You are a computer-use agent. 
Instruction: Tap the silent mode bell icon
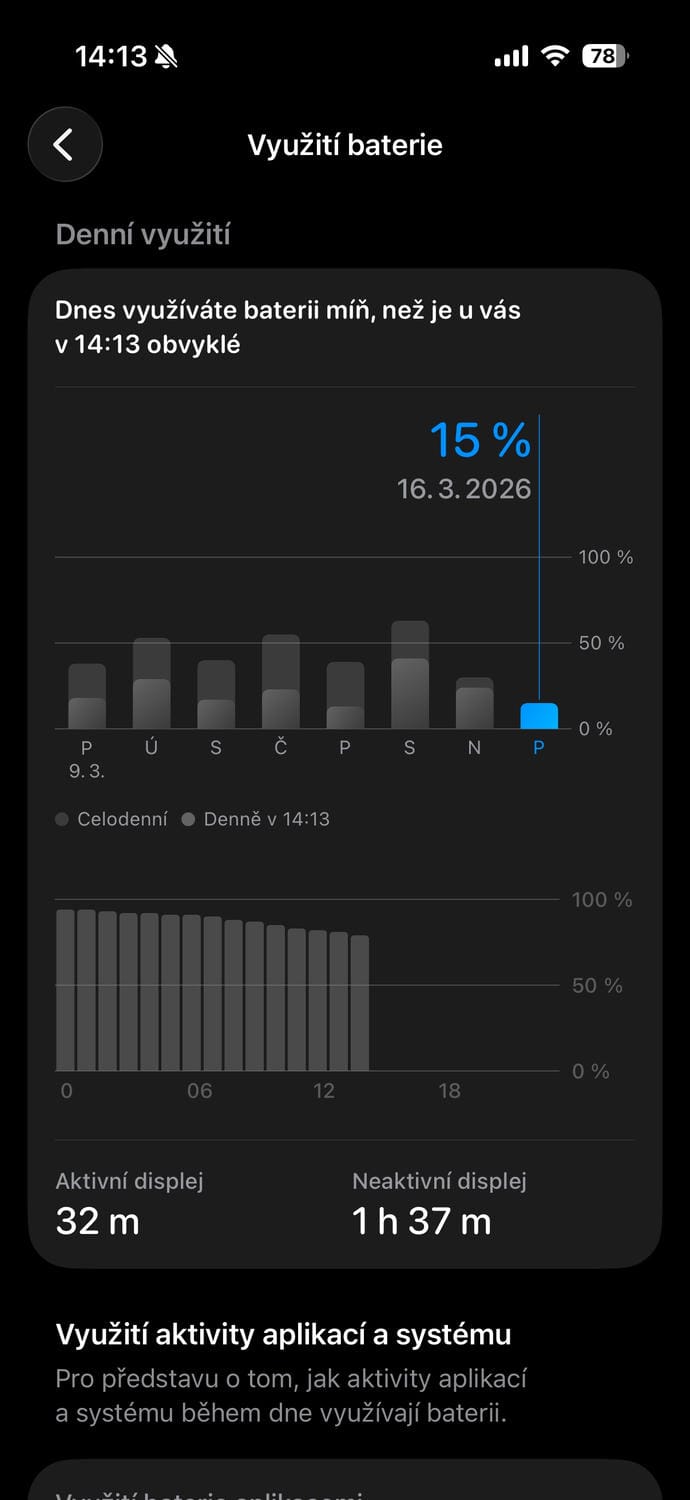point(166,57)
